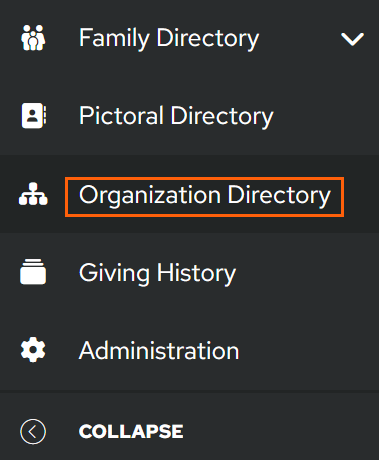
Task: Click the word Pictoral in sidebar
Action: coord(121,115)
